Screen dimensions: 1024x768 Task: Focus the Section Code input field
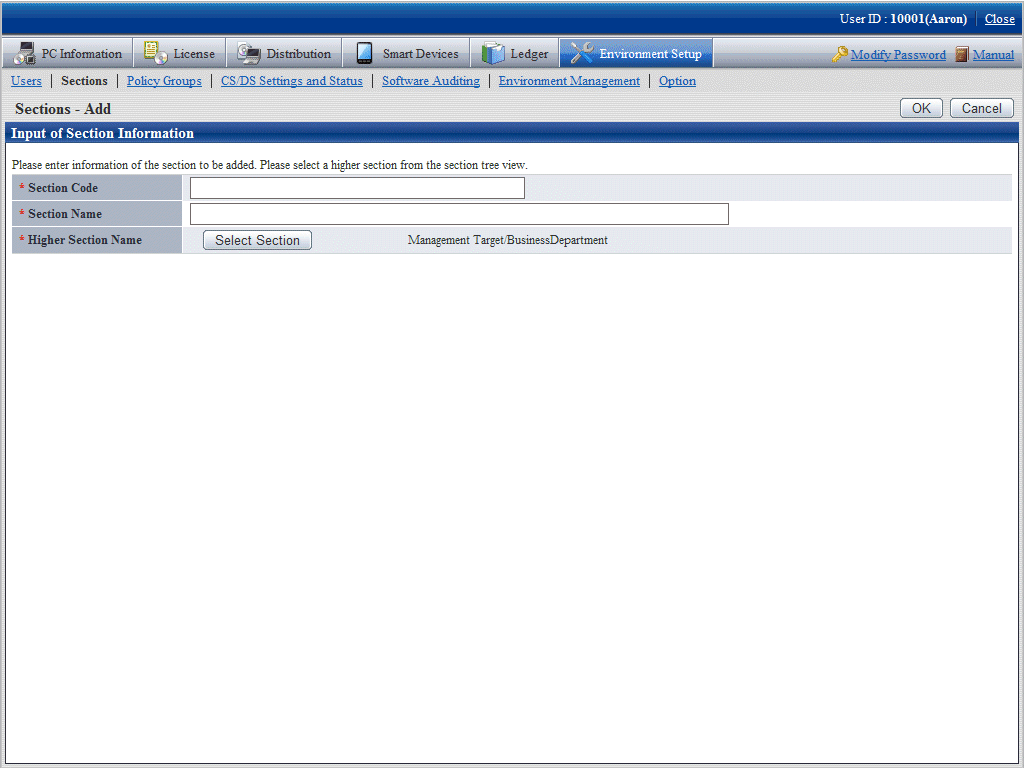click(357, 188)
